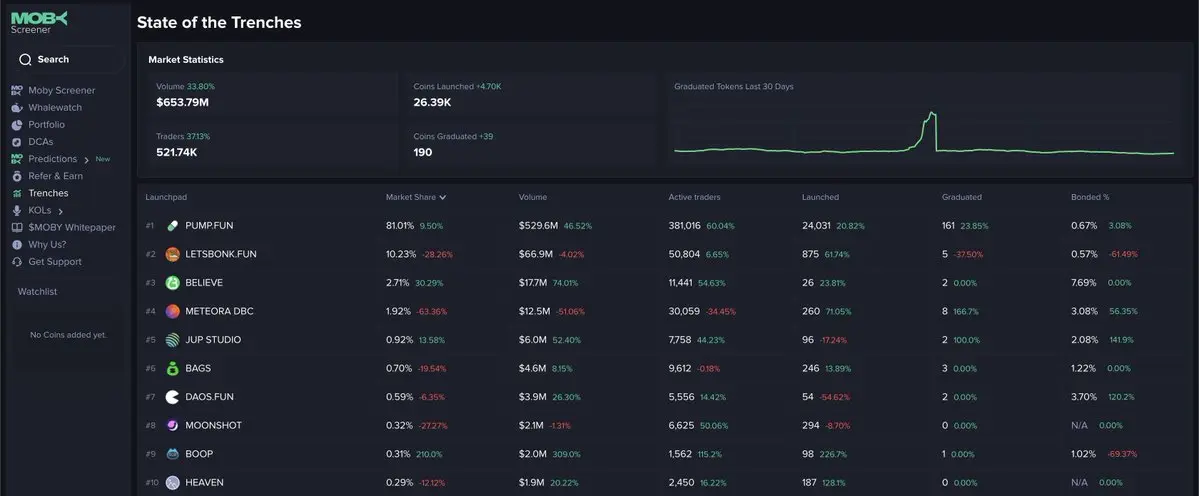Click the Moby Screener sidebar icon
The image size is (1199, 496).
point(17,90)
